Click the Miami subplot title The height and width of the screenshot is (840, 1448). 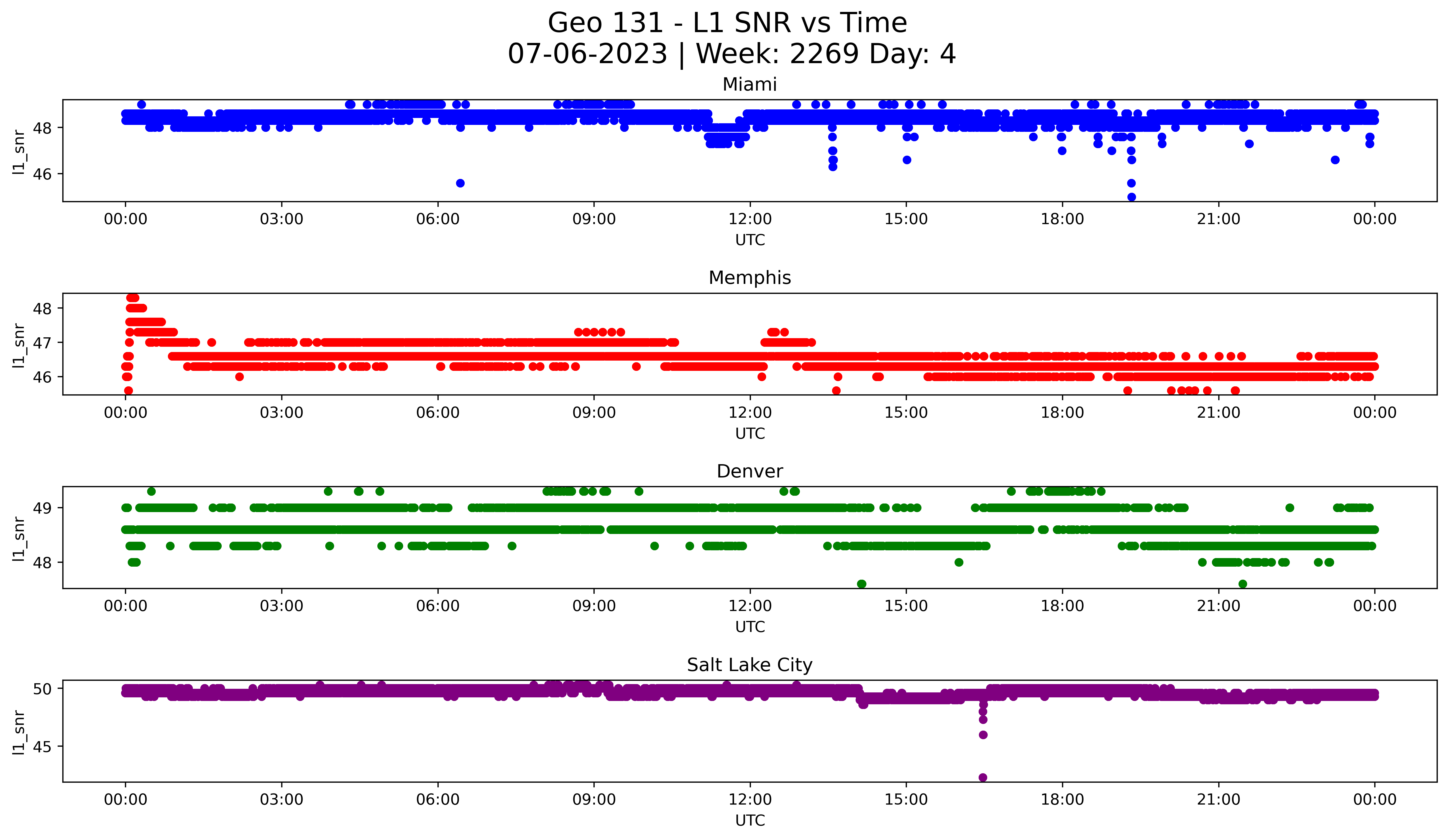(749, 84)
